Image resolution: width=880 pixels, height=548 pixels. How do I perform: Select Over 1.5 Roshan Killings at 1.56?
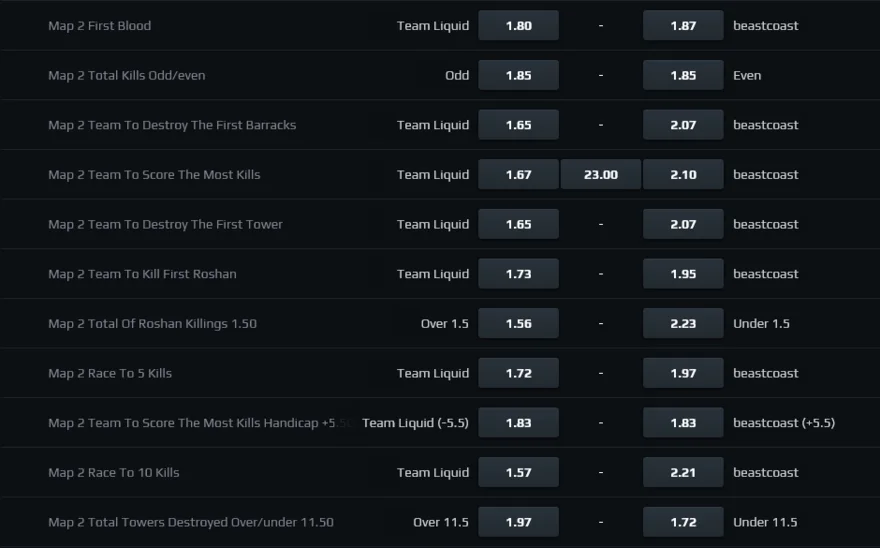(518, 323)
